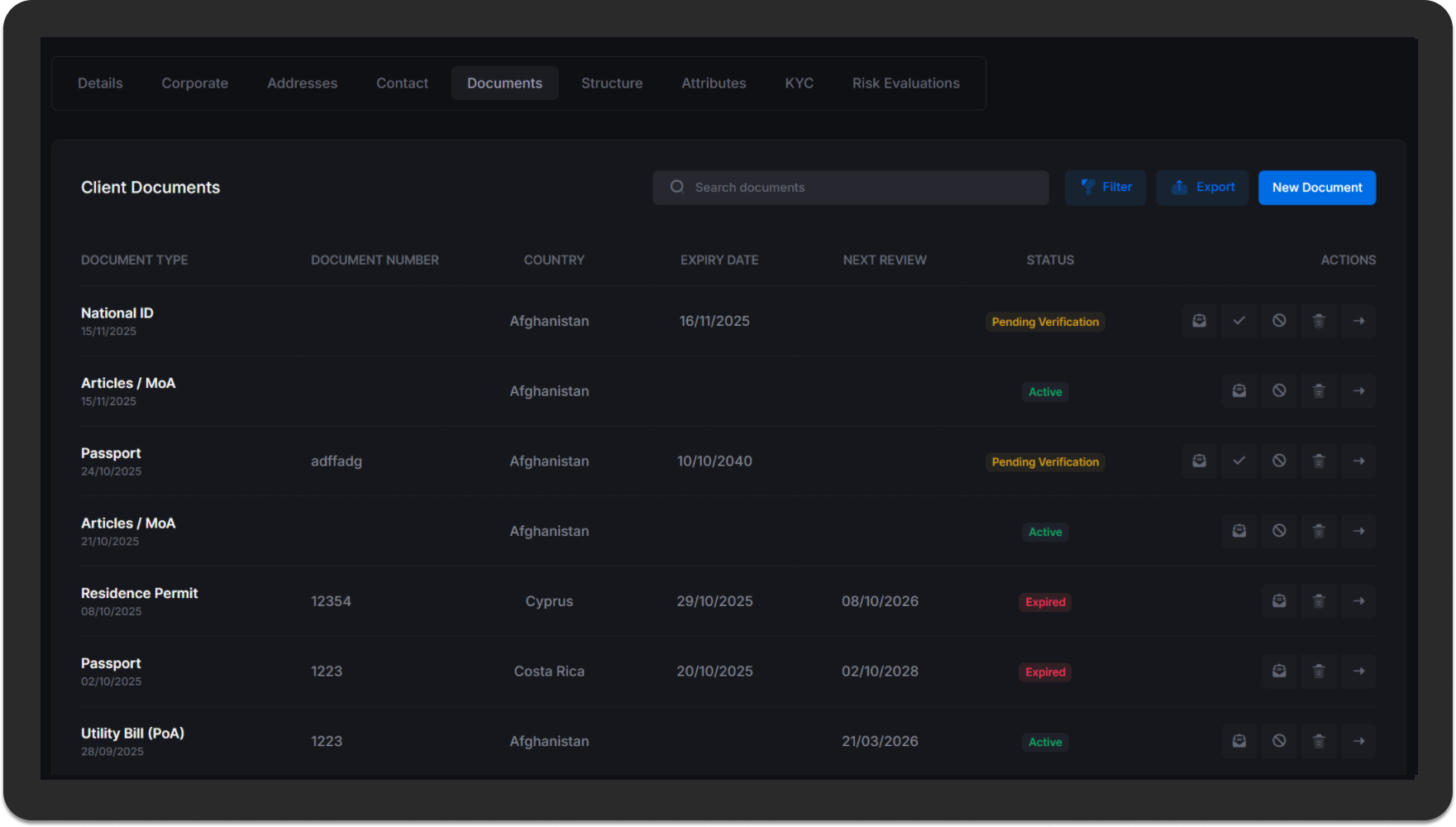Select the Corporate tab
Viewport: 1456px width, 827px height.
(x=194, y=83)
